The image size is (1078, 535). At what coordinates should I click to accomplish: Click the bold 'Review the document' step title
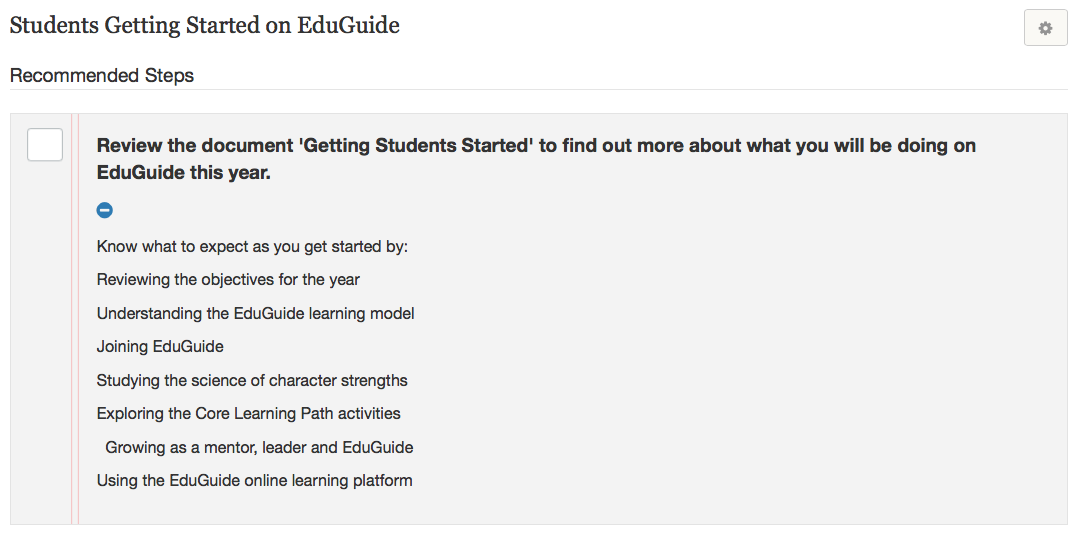click(x=536, y=159)
